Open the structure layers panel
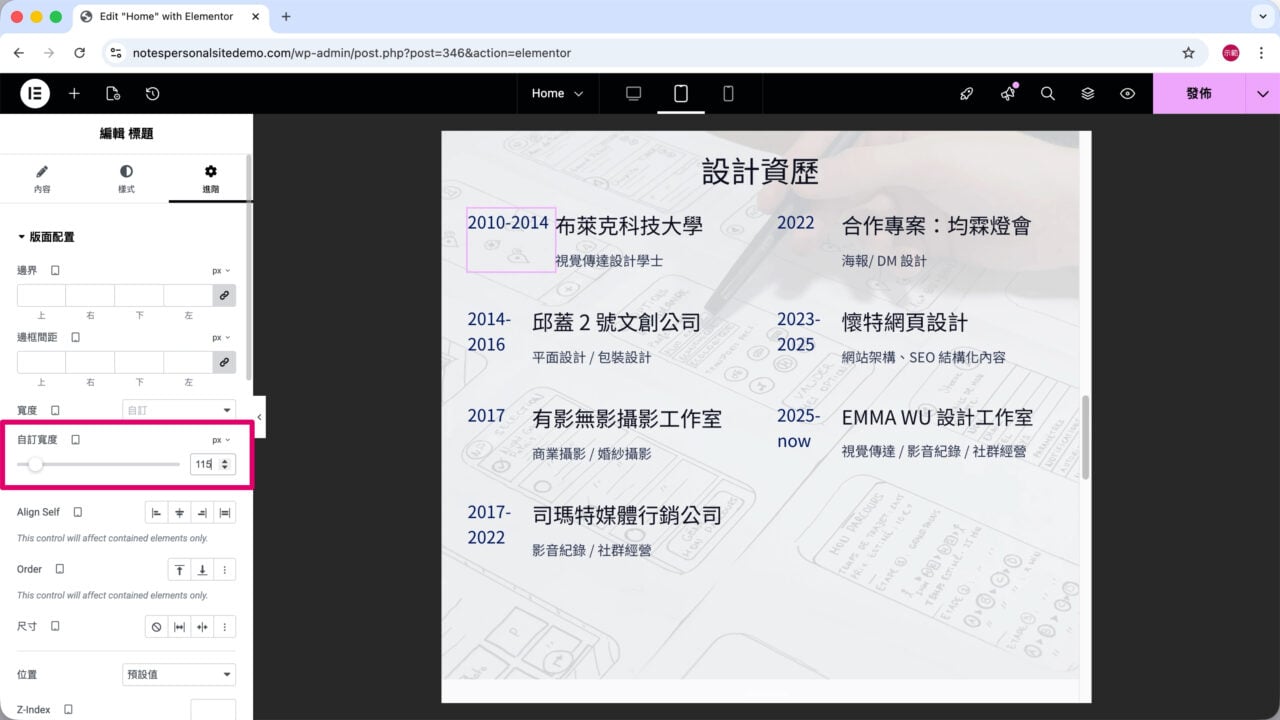The image size is (1280, 720). tap(1088, 93)
